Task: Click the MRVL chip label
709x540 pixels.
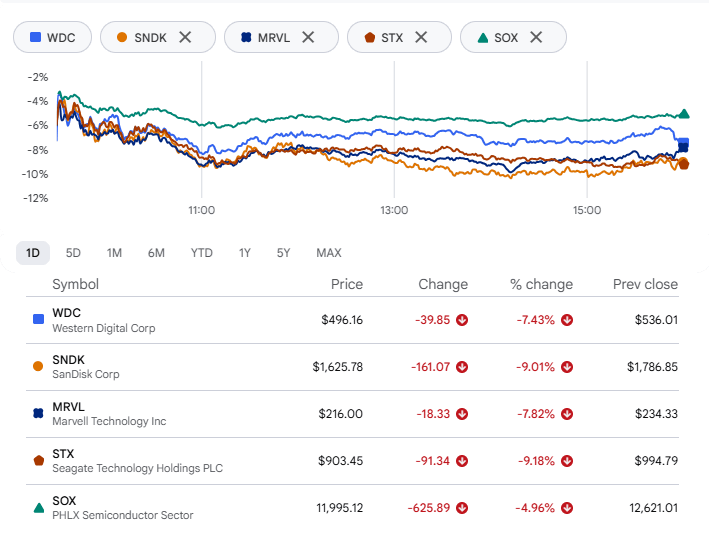Action: pyautogui.click(x=274, y=38)
